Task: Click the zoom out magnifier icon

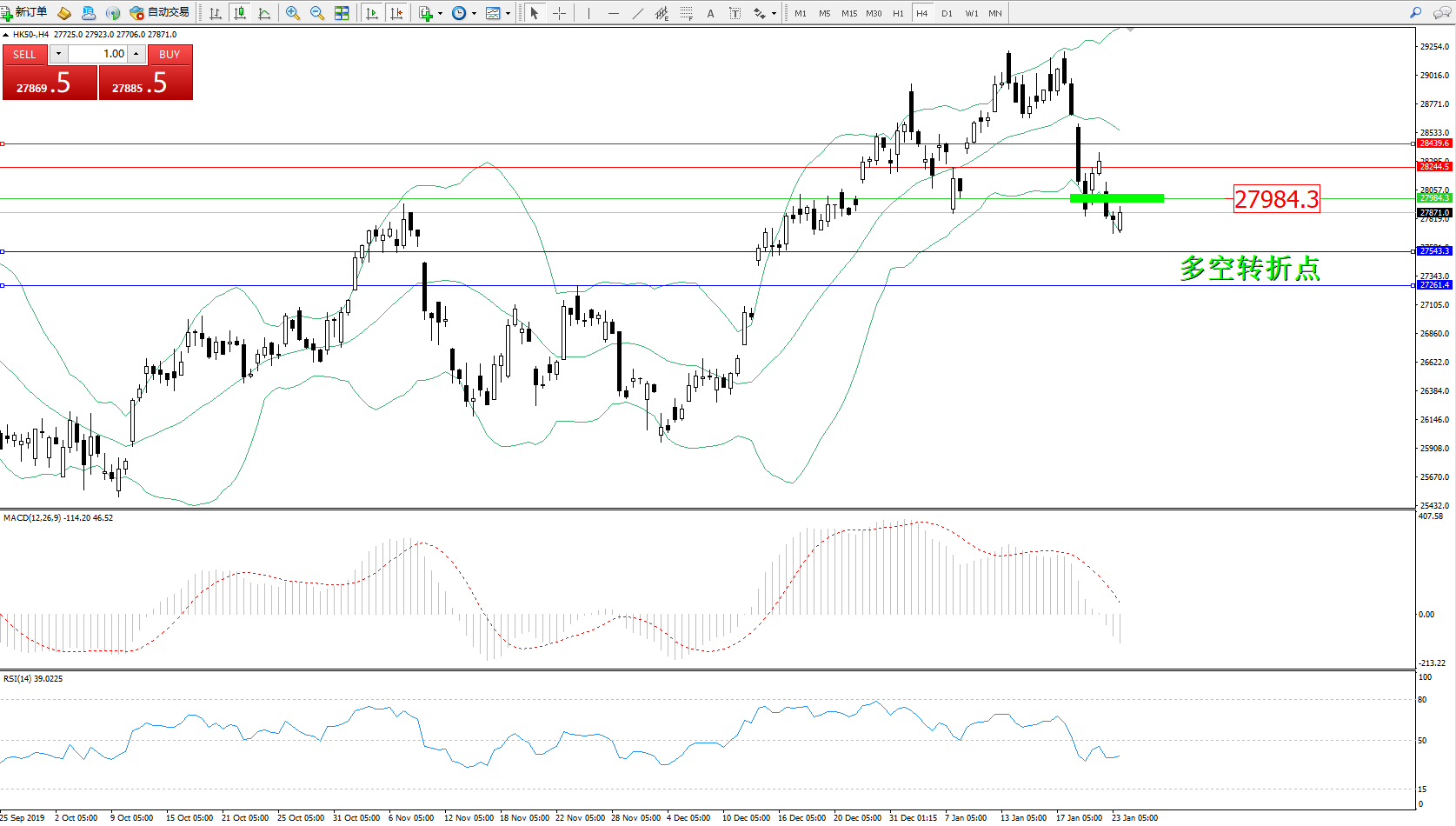Action: (317, 13)
